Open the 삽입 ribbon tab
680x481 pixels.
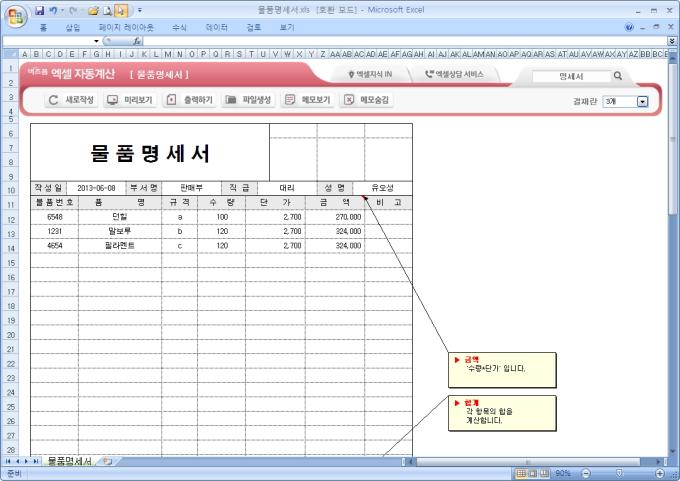[x=73, y=27]
